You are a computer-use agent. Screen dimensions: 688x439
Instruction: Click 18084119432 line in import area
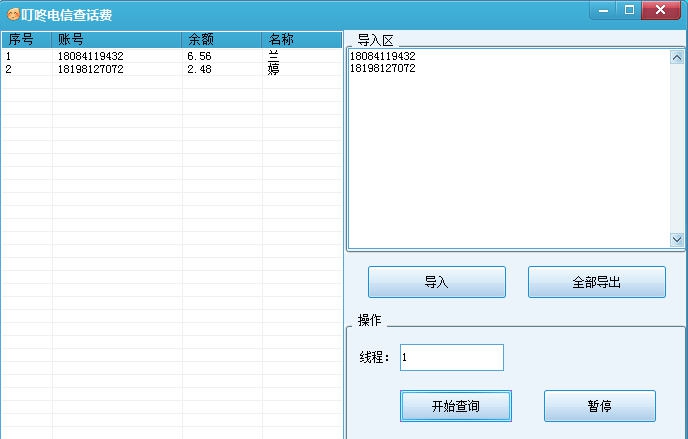tap(382, 56)
